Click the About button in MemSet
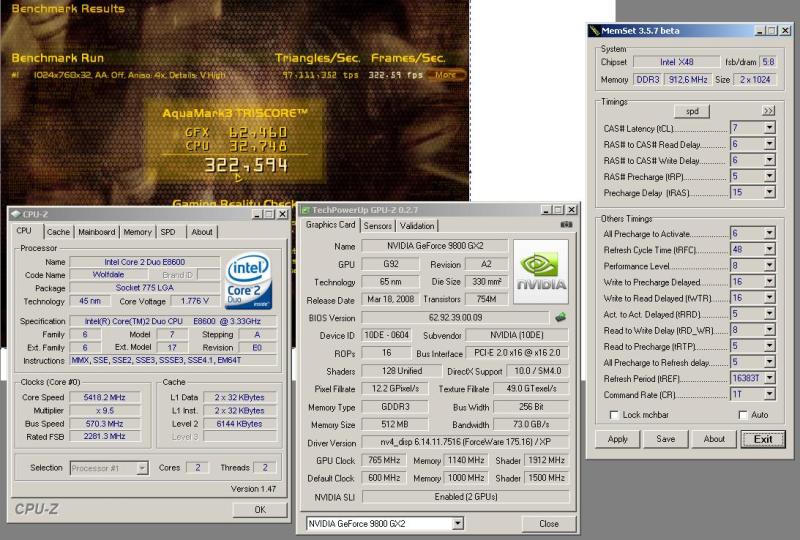The height and width of the screenshot is (540, 800). coord(714,439)
